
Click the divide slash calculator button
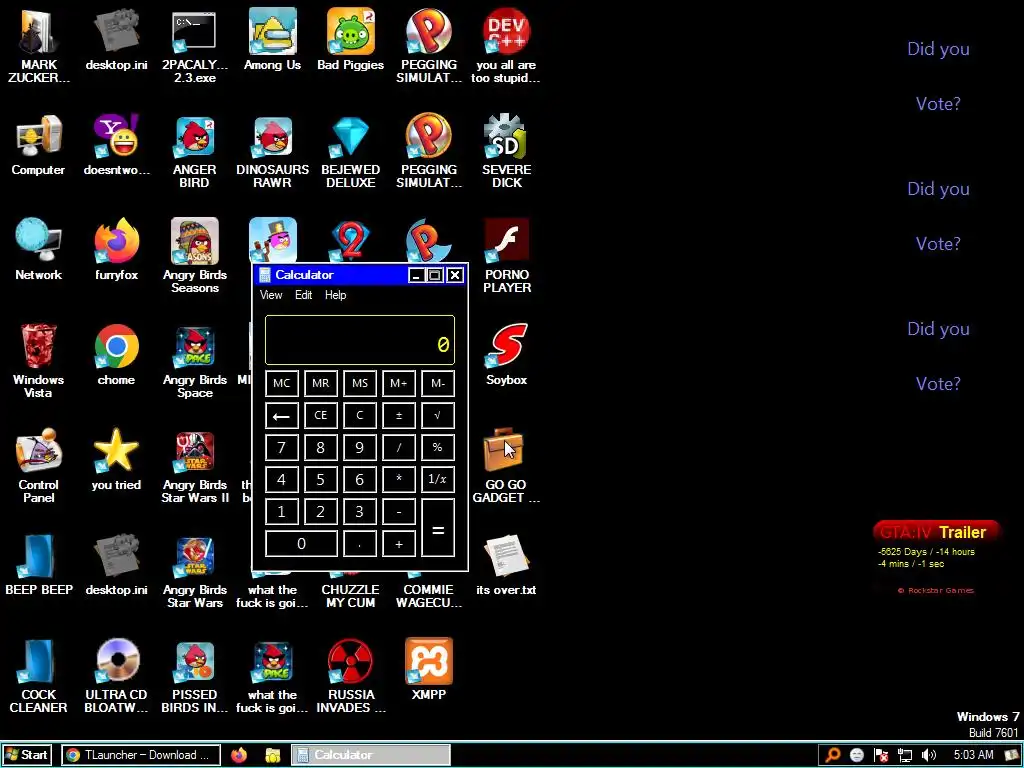point(399,447)
